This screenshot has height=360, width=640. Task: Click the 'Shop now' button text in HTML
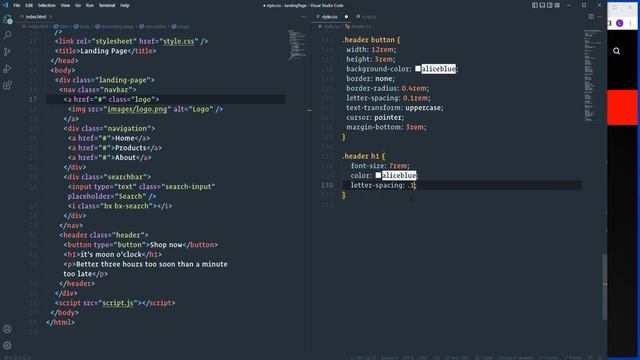click(166, 244)
